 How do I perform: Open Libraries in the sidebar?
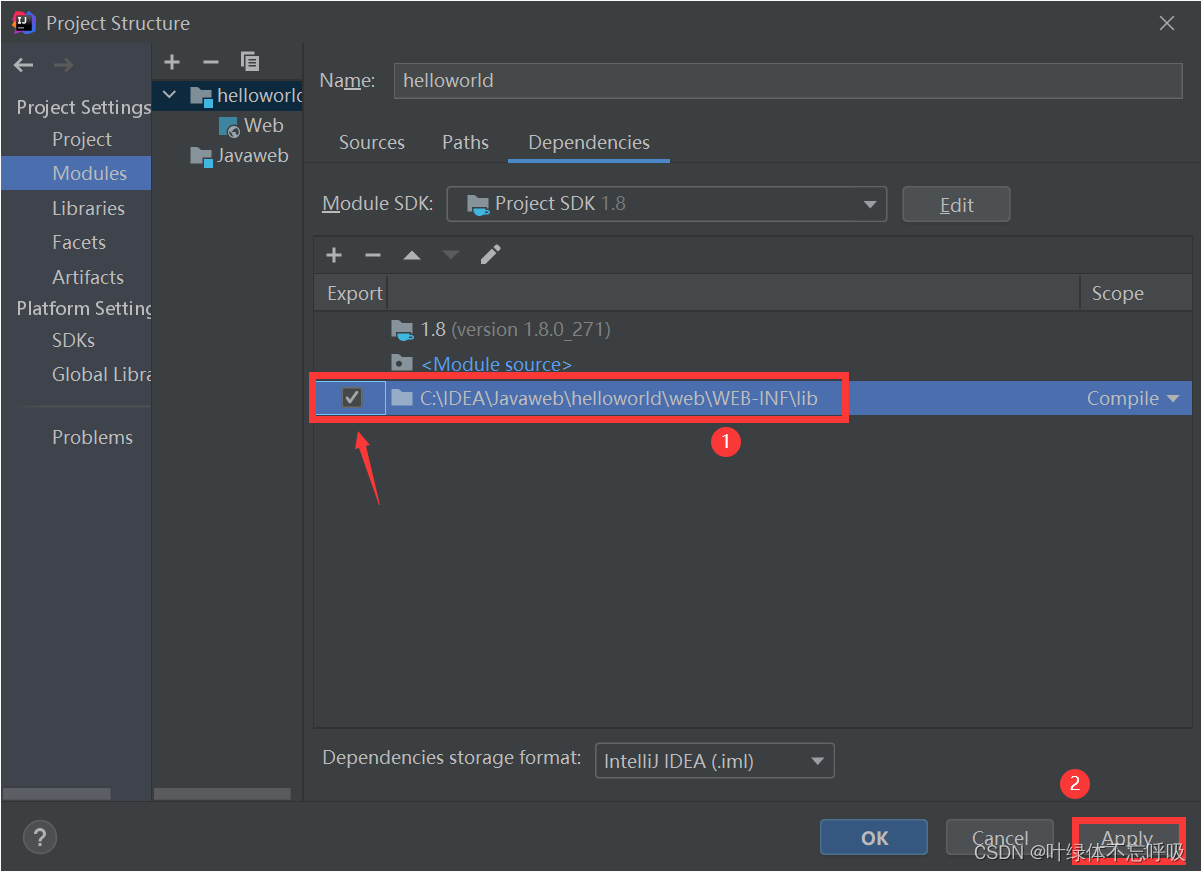pyautogui.click(x=88, y=208)
